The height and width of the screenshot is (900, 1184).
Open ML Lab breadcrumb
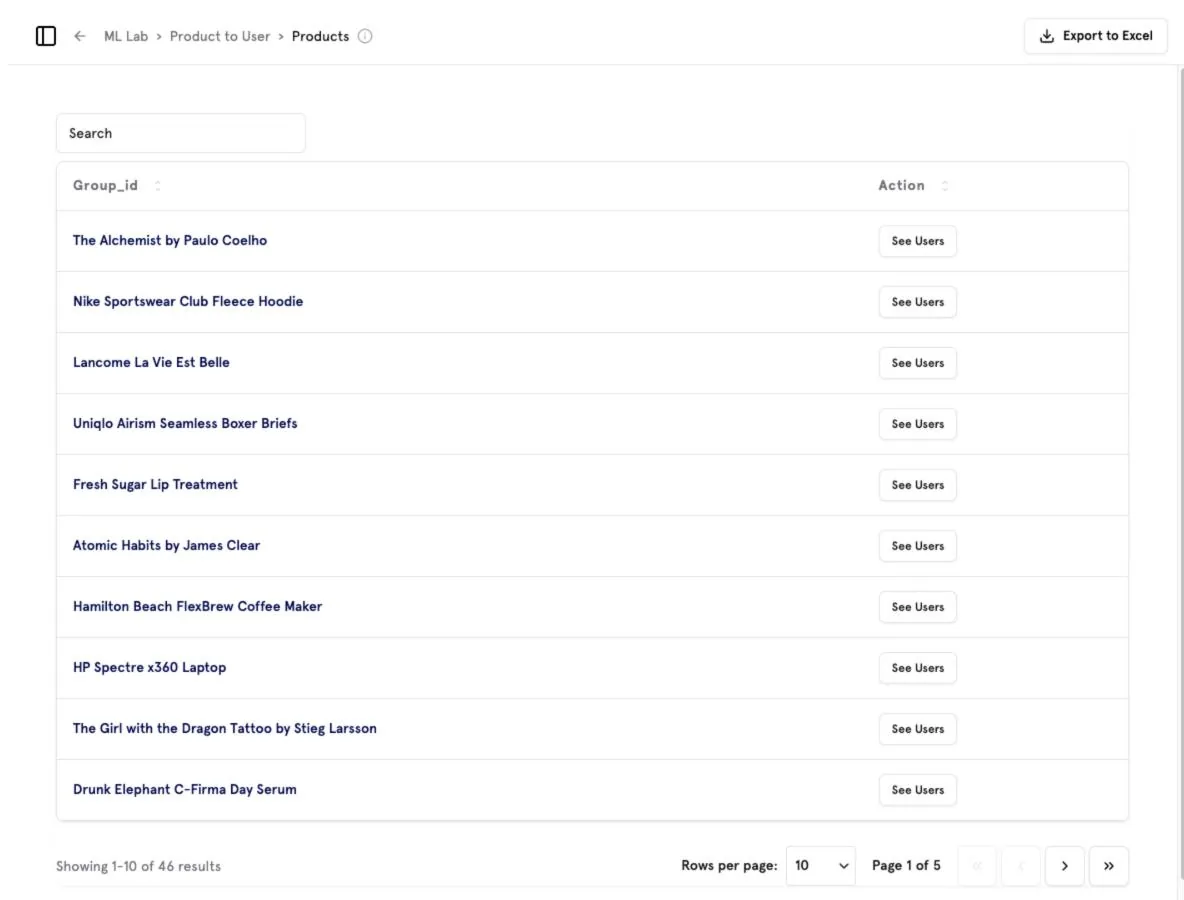(126, 36)
